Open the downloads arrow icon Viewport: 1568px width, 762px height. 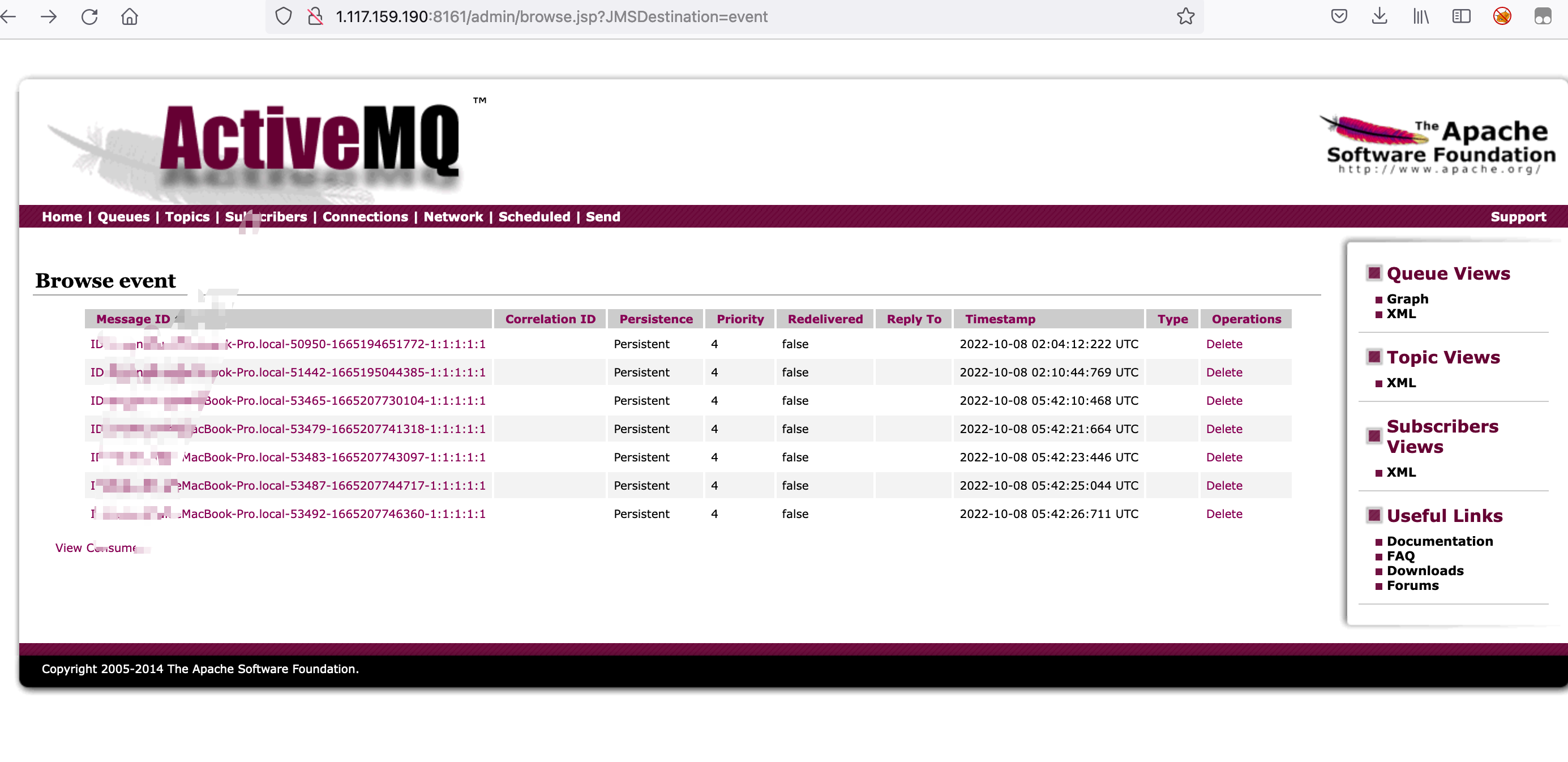coord(1380,16)
